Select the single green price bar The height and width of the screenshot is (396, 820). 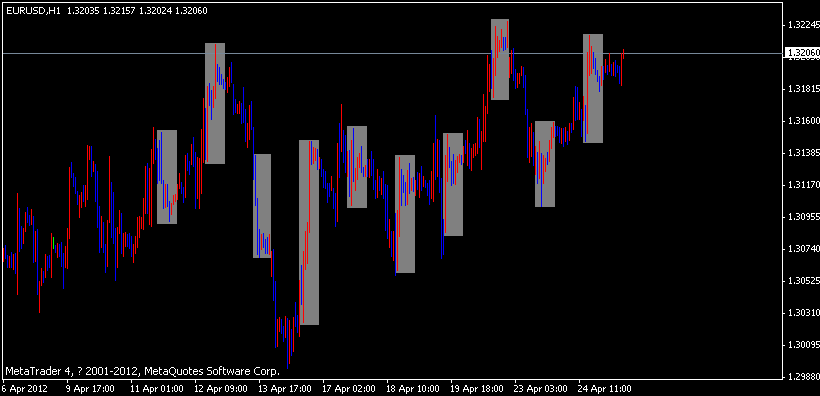tap(53, 243)
